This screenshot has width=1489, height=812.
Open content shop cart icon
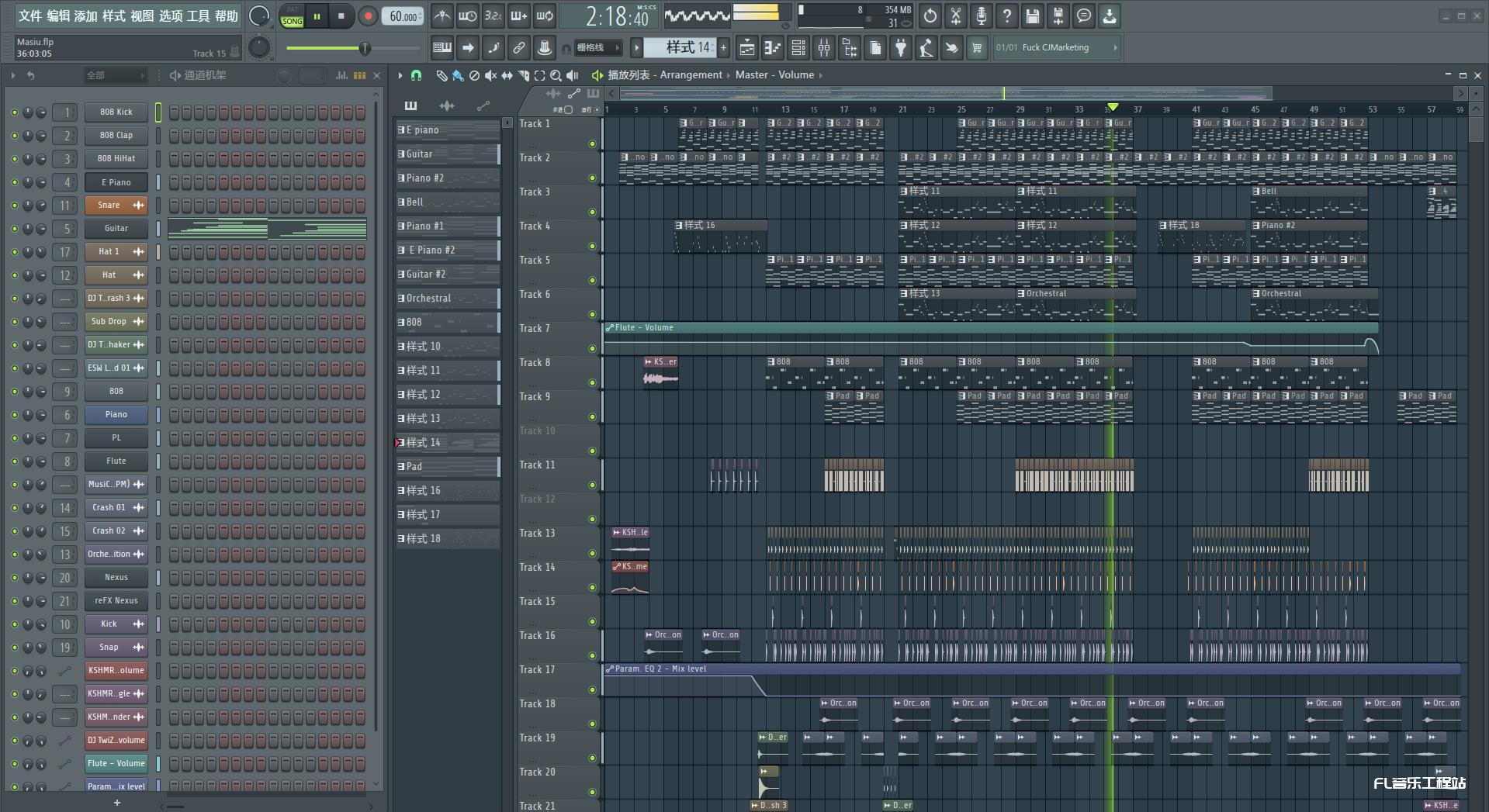click(x=977, y=48)
